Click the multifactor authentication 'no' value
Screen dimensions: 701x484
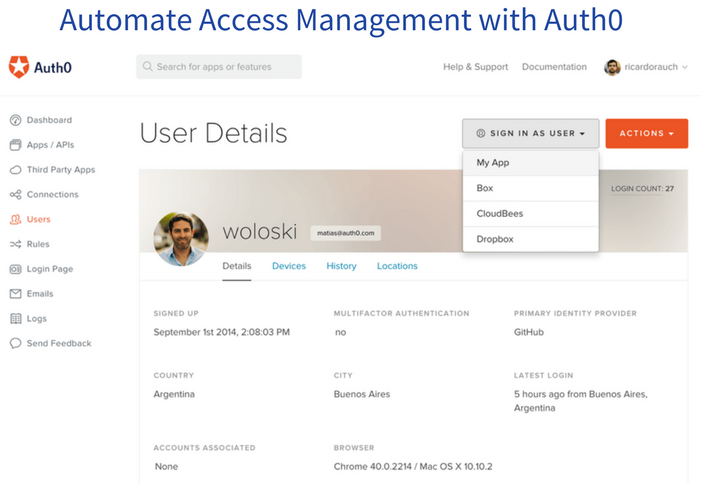click(340, 332)
